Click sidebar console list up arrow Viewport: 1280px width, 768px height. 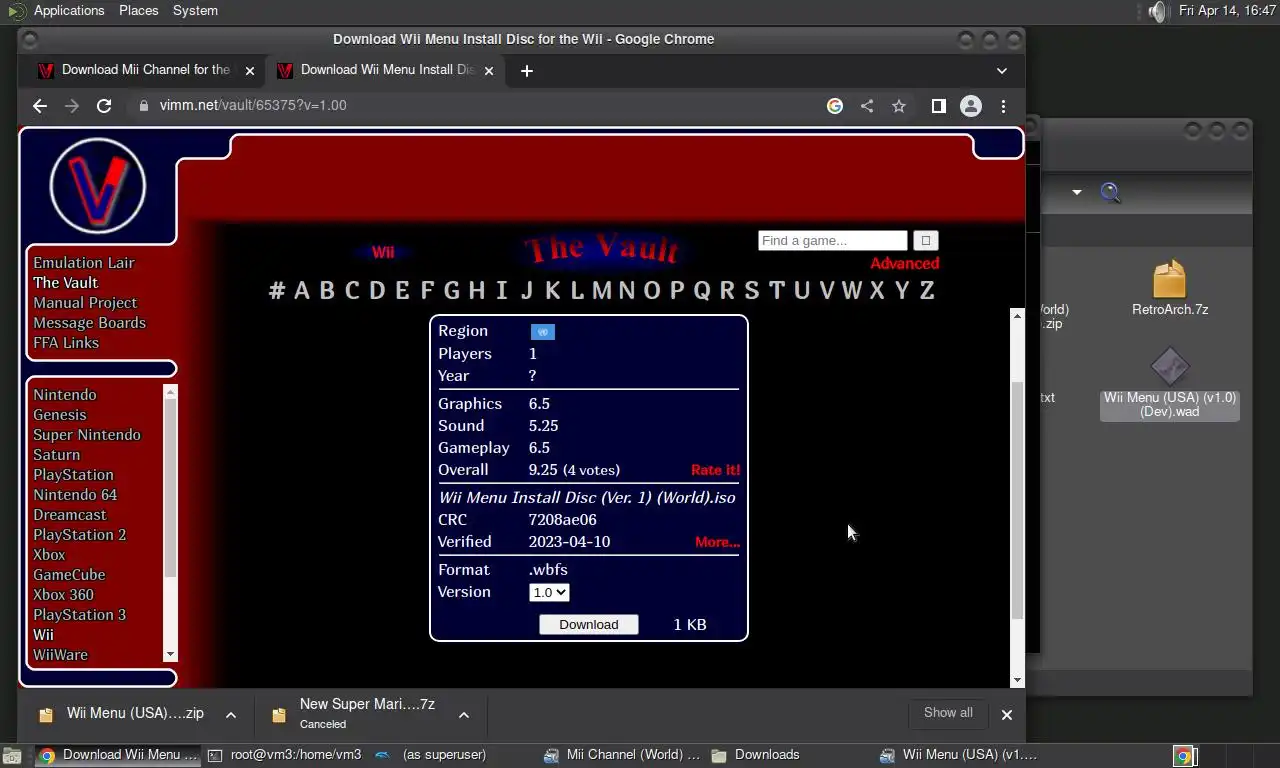170,392
